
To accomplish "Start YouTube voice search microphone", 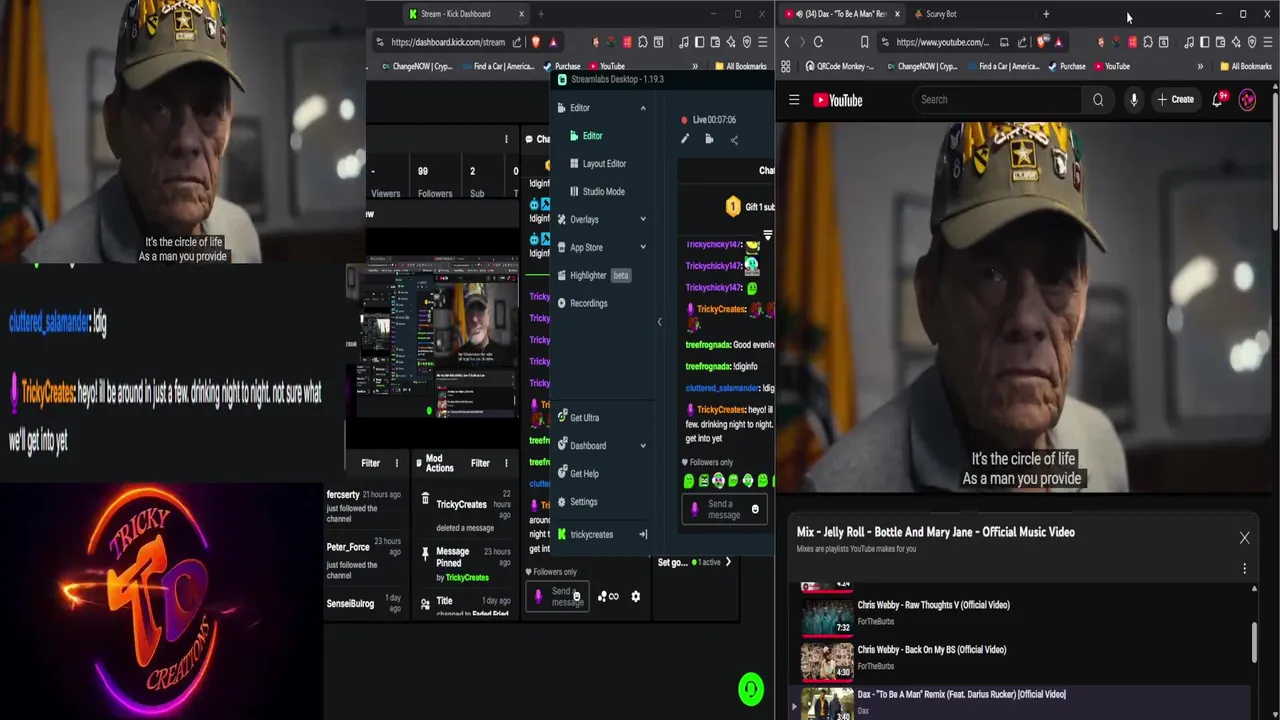I will [1133, 100].
